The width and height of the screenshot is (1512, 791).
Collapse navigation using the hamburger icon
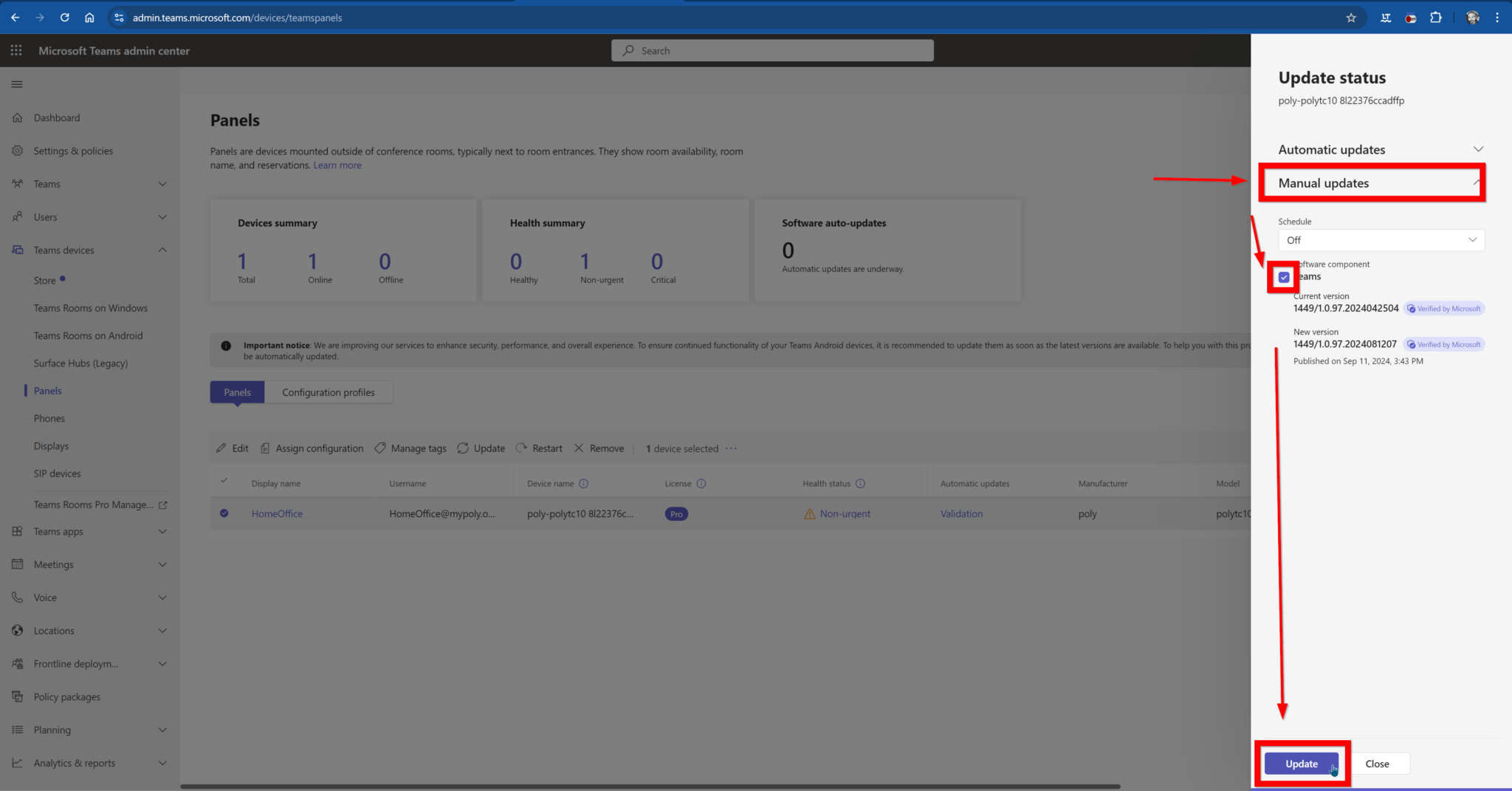[17, 83]
